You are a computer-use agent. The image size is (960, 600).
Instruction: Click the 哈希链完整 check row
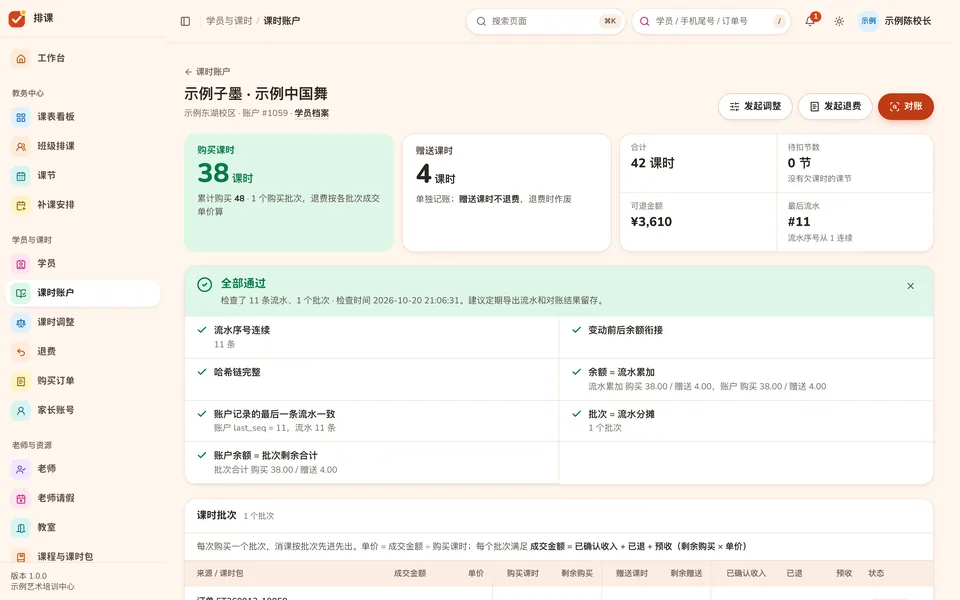point(372,380)
